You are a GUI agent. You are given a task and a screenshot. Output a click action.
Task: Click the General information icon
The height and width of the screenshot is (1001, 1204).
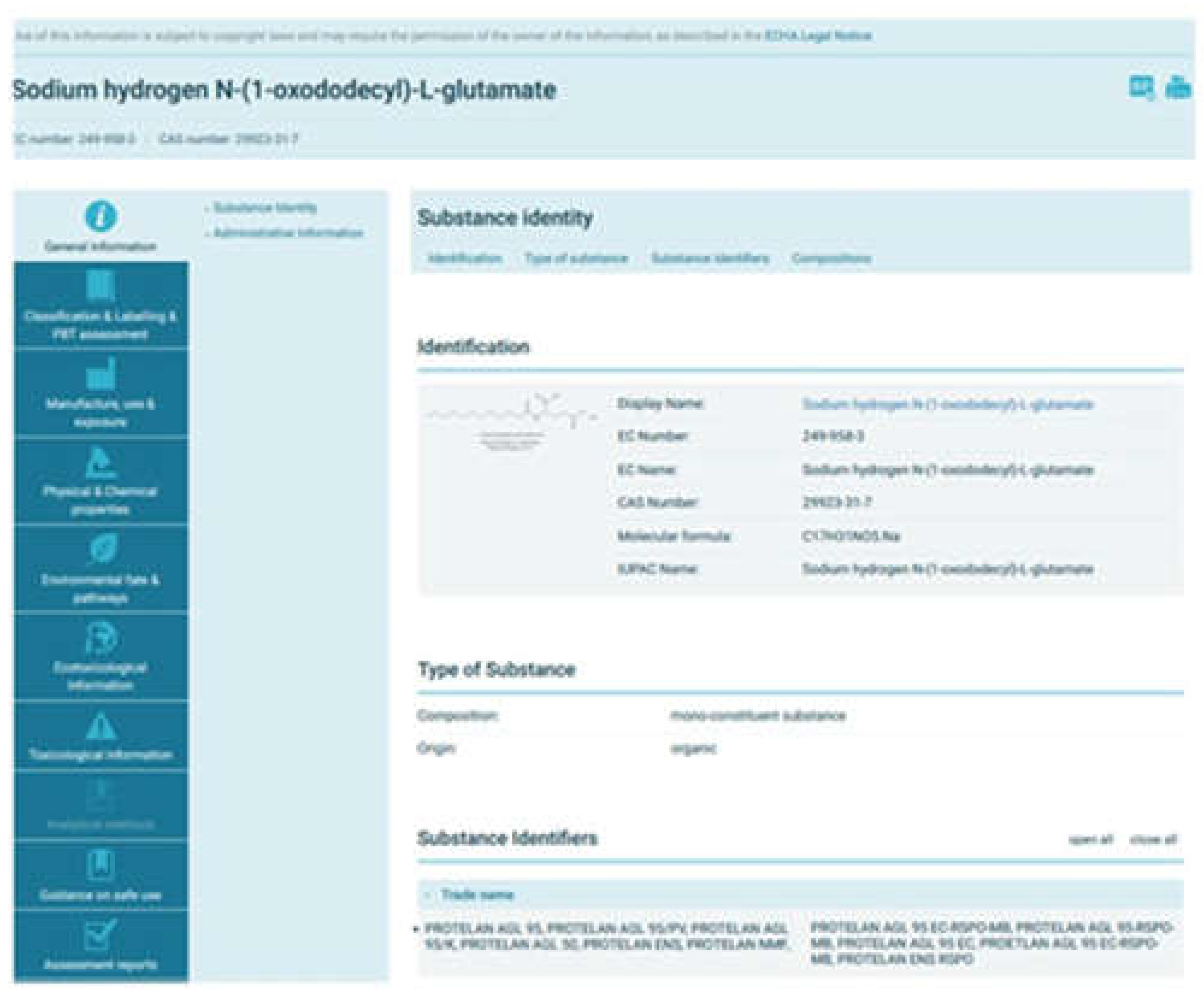[x=101, y=216]
